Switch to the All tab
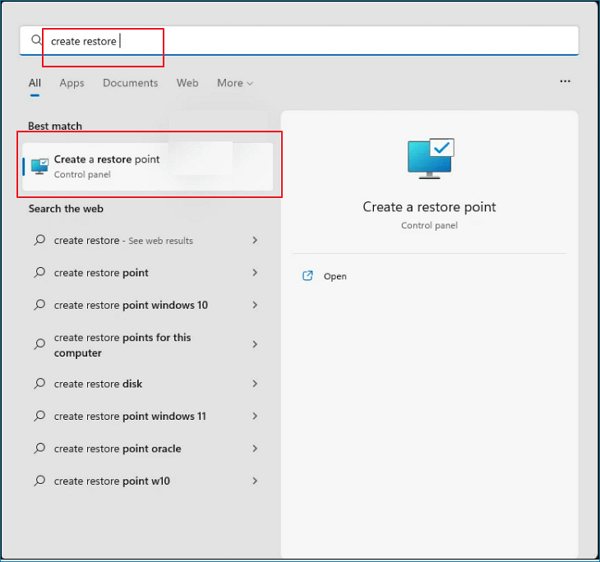Viewport: 600px width, 562px height. (x=35, y=83)
